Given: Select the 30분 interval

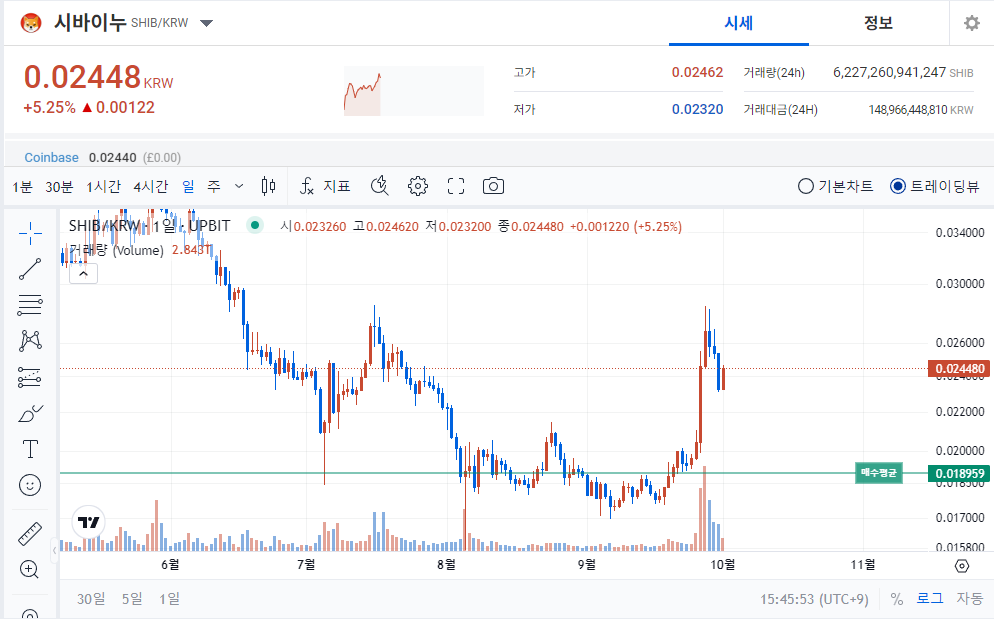Looking at the screenshot, I should 59,186.
